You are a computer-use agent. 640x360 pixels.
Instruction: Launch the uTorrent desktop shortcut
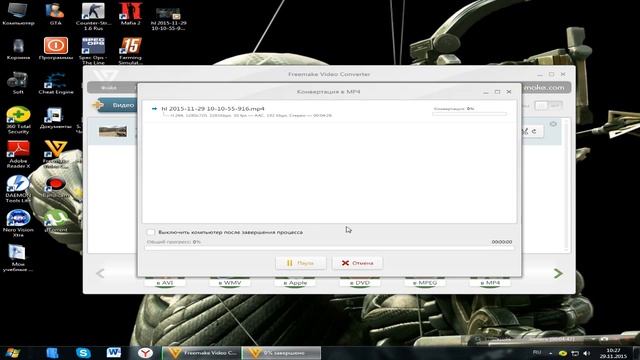coord(56,221)
